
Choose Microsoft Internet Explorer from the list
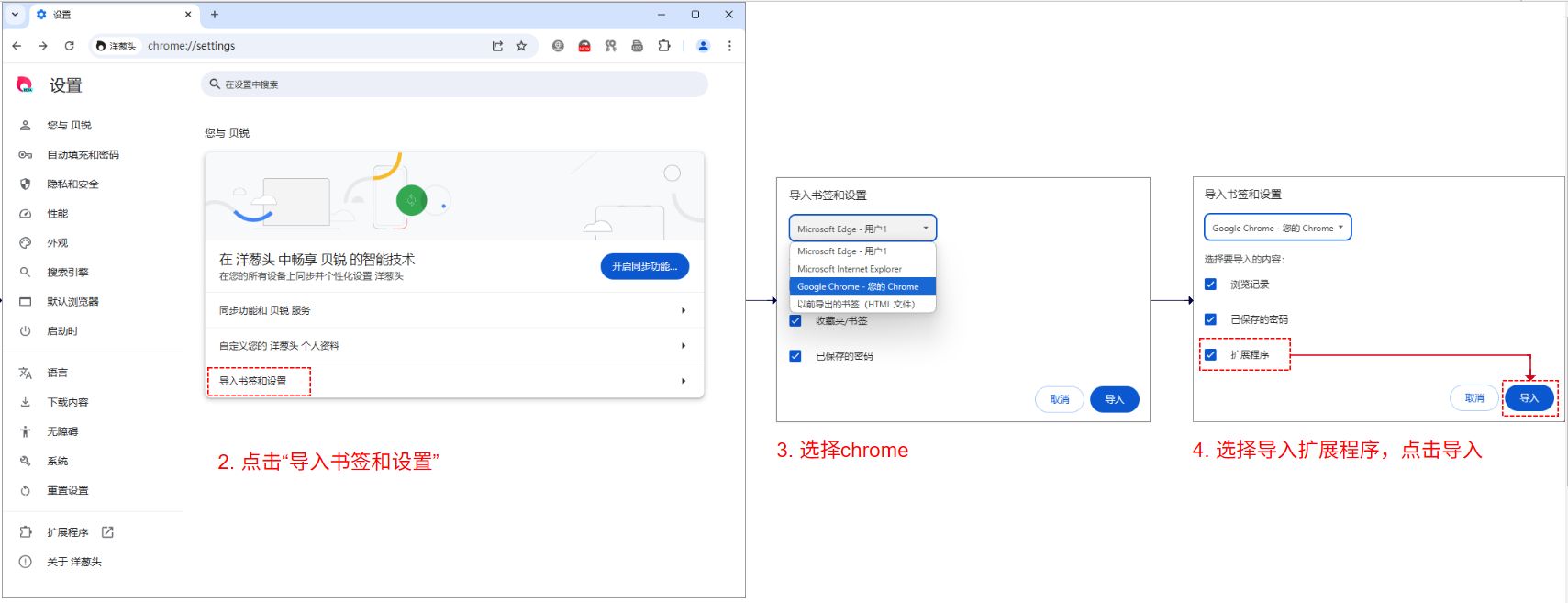tap(862, 269)
